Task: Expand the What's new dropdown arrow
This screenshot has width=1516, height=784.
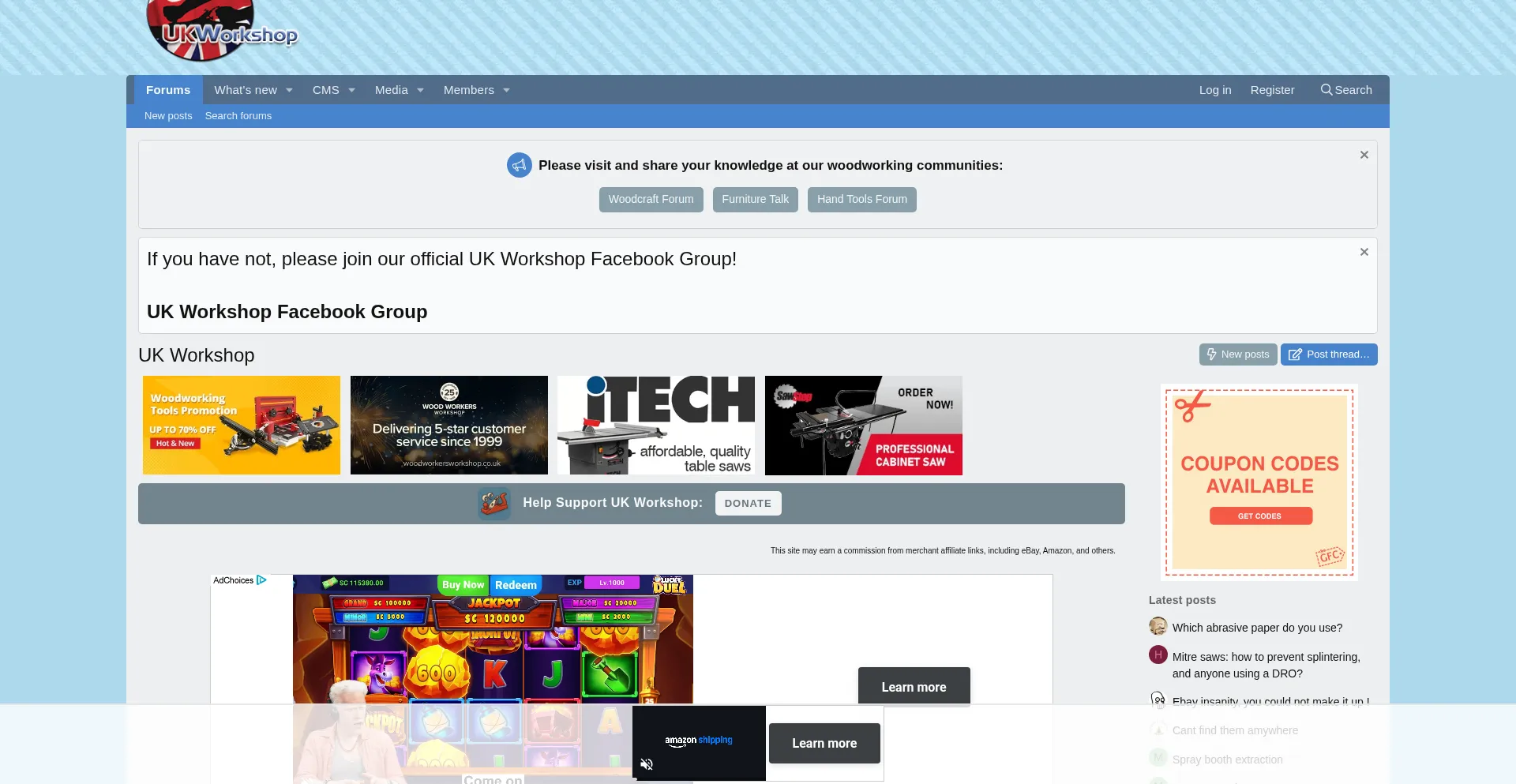Action: pyautogui.click(x=289, y=90)
